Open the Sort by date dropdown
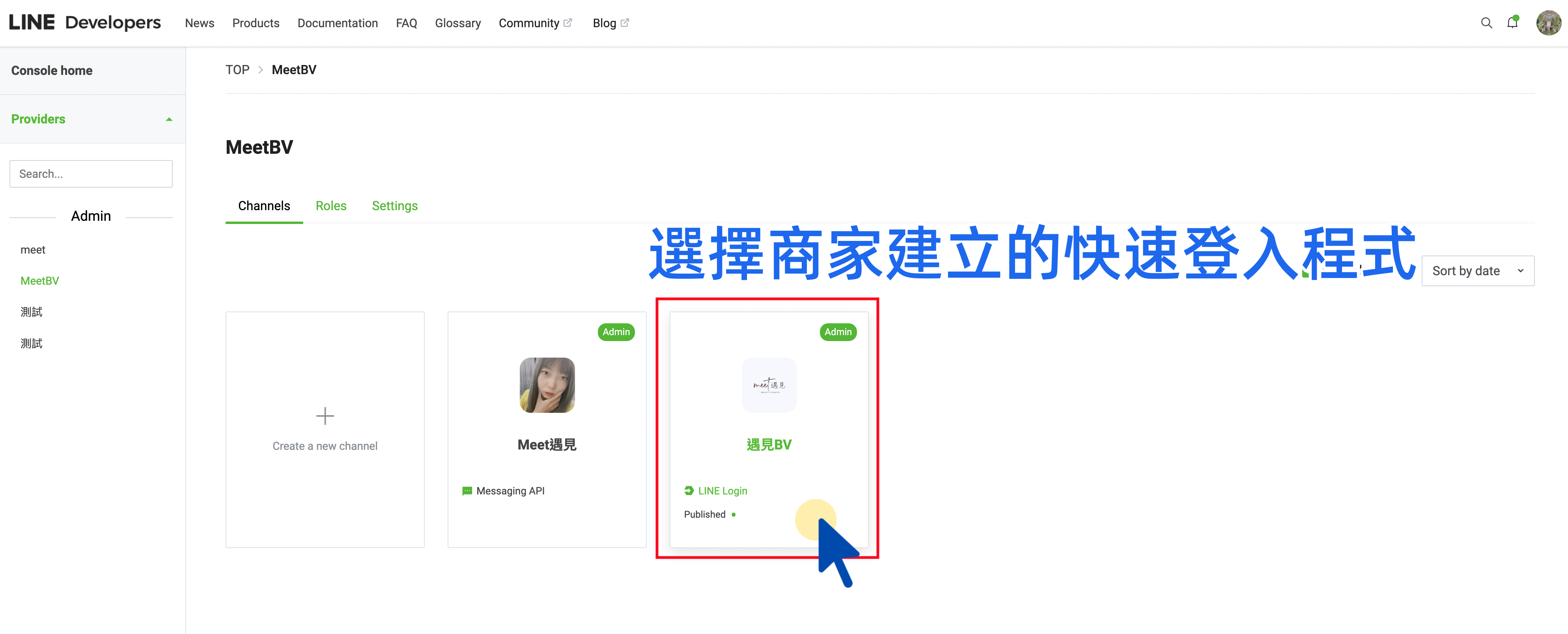This screenshot has width=1568, height=634. pos(1477,271)
